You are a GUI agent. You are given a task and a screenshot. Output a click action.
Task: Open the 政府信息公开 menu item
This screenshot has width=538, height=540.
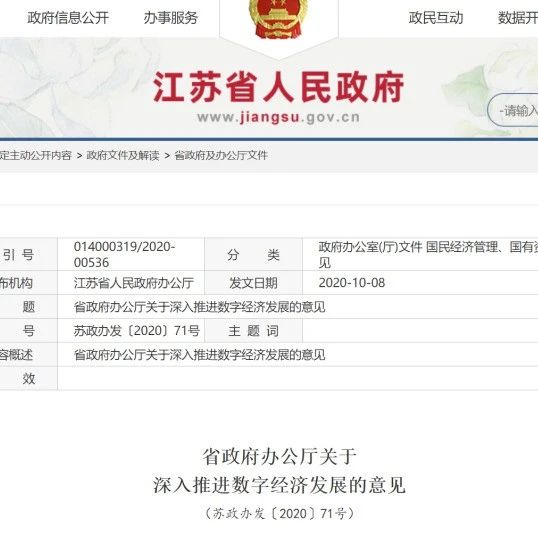(x=68, y=18)
